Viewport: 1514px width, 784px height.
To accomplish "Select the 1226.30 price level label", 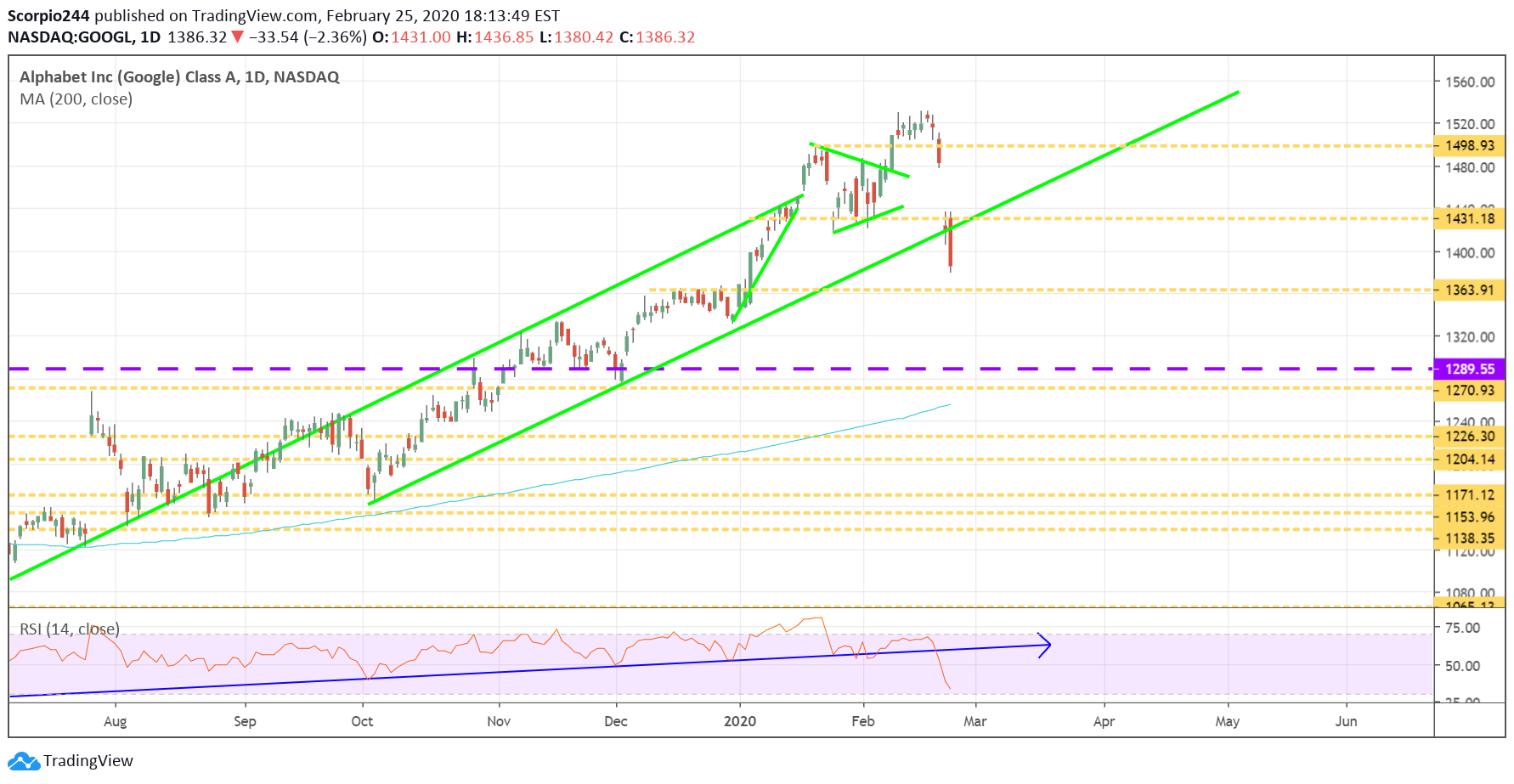I will (x=1470, y=437).
